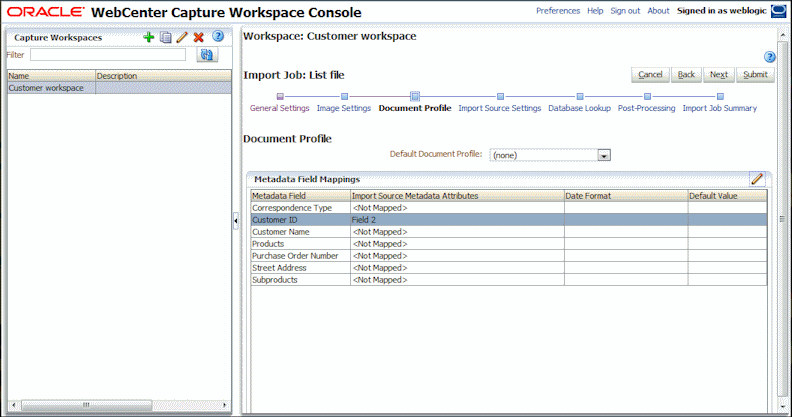
Task: Click the Metadata Field column header
Action: pos(301,196)
